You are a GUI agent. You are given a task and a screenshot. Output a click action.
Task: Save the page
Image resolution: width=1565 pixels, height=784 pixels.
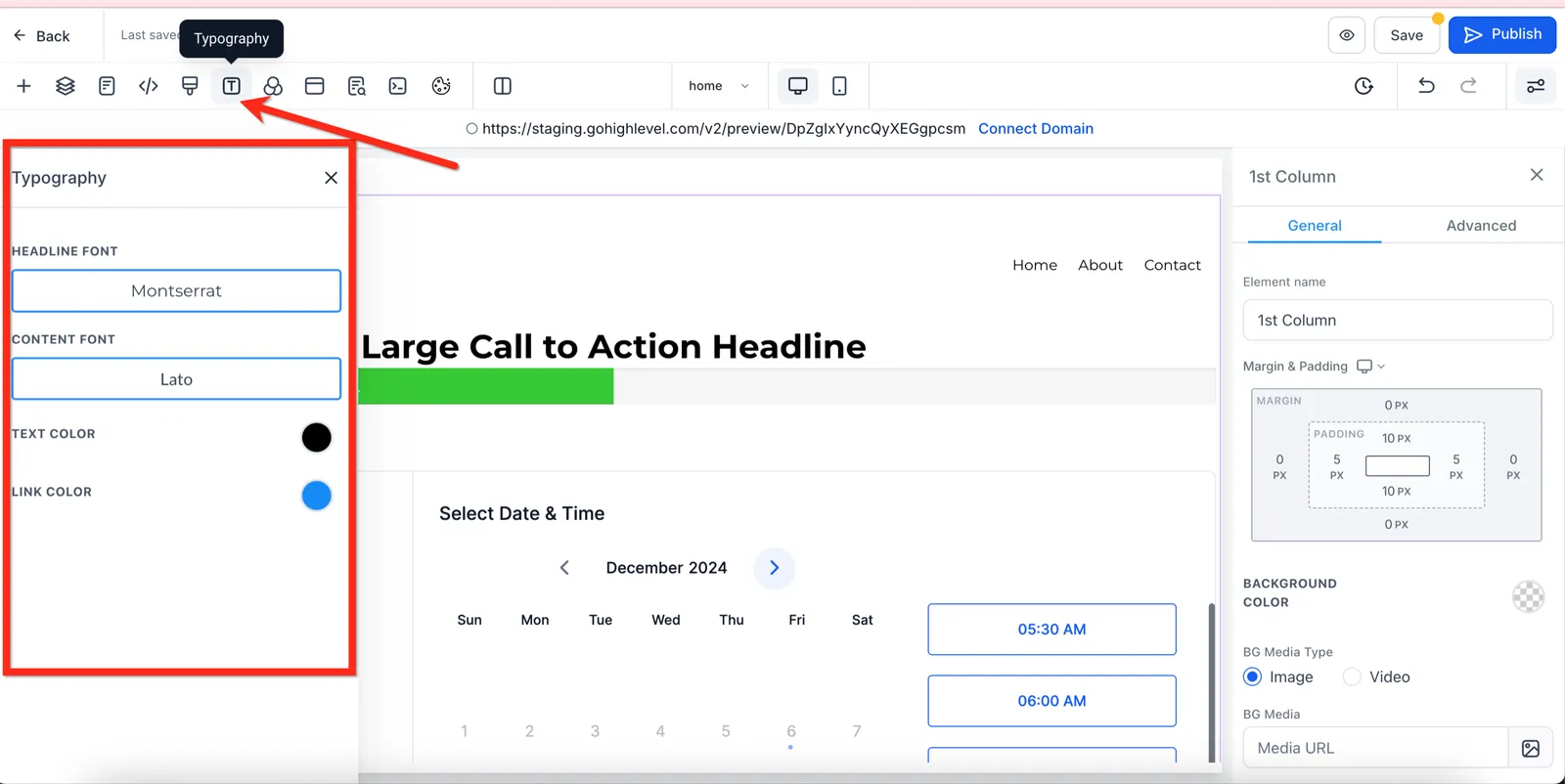click(1407, 35)
